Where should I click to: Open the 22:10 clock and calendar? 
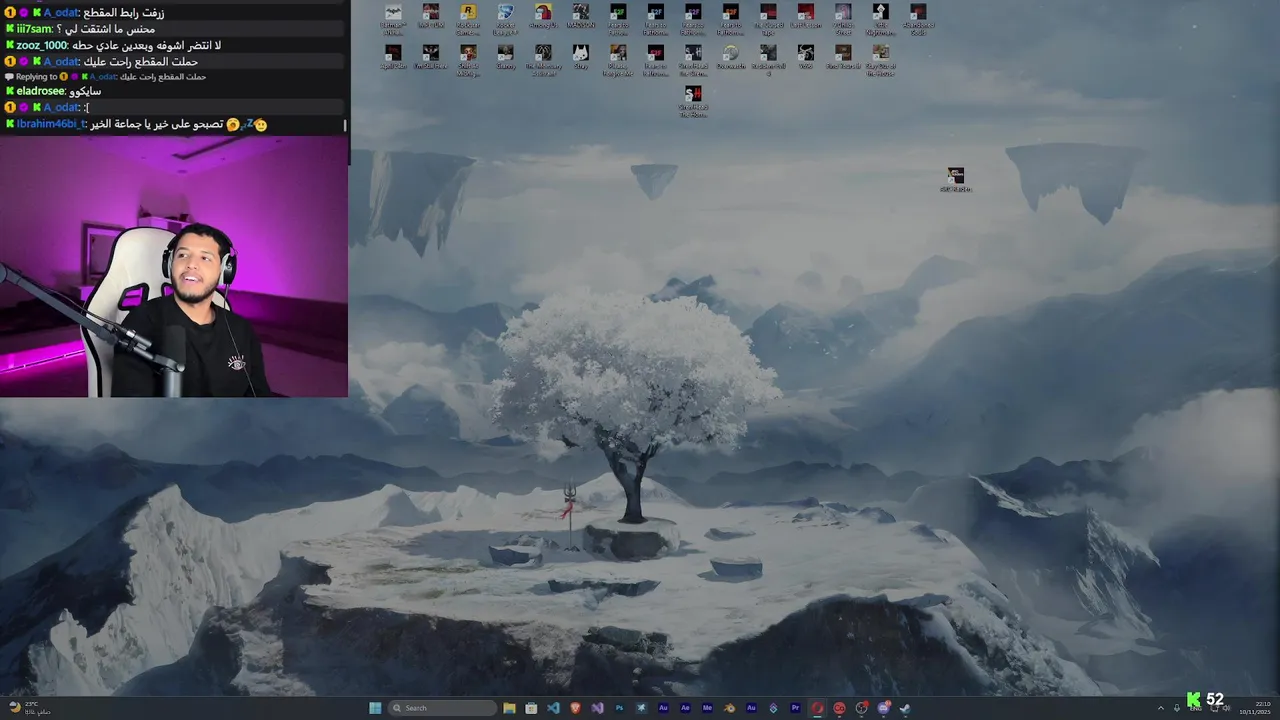(x=1255, y=708)
